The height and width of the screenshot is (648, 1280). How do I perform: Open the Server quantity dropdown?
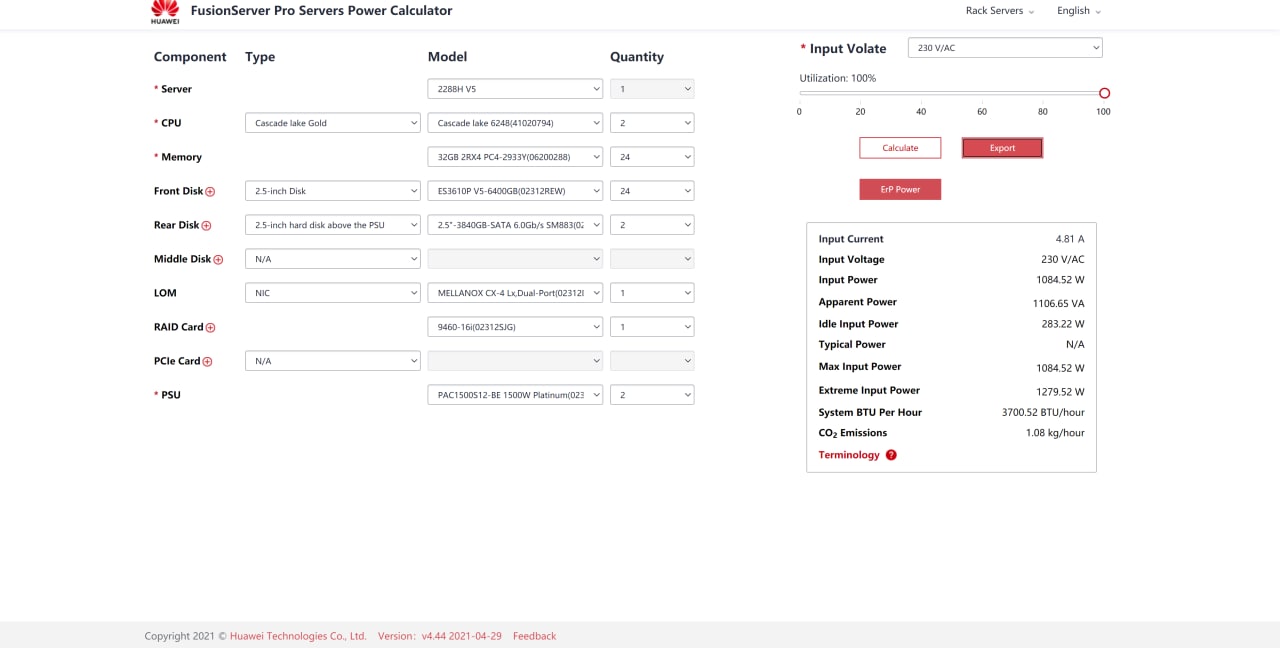click(652, 89)
